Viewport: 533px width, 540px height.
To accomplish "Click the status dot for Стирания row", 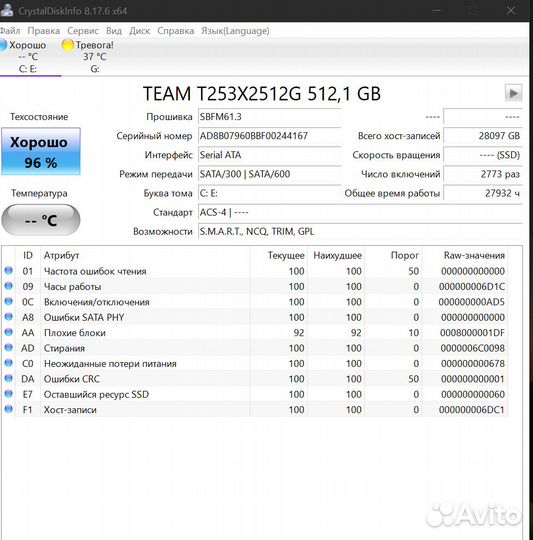I will click(9, 348).
